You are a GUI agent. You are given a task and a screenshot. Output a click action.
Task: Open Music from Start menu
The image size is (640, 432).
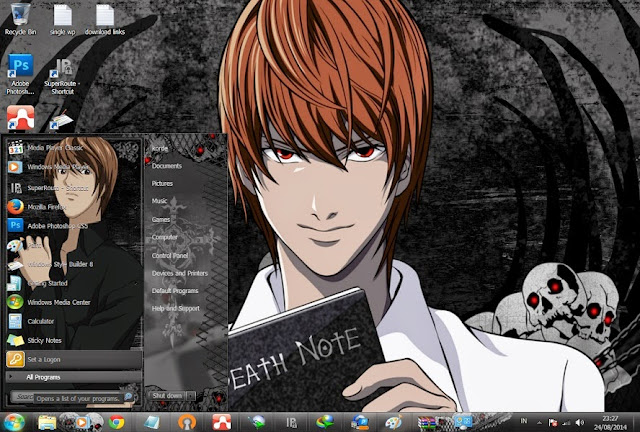[x=159, y=201]
